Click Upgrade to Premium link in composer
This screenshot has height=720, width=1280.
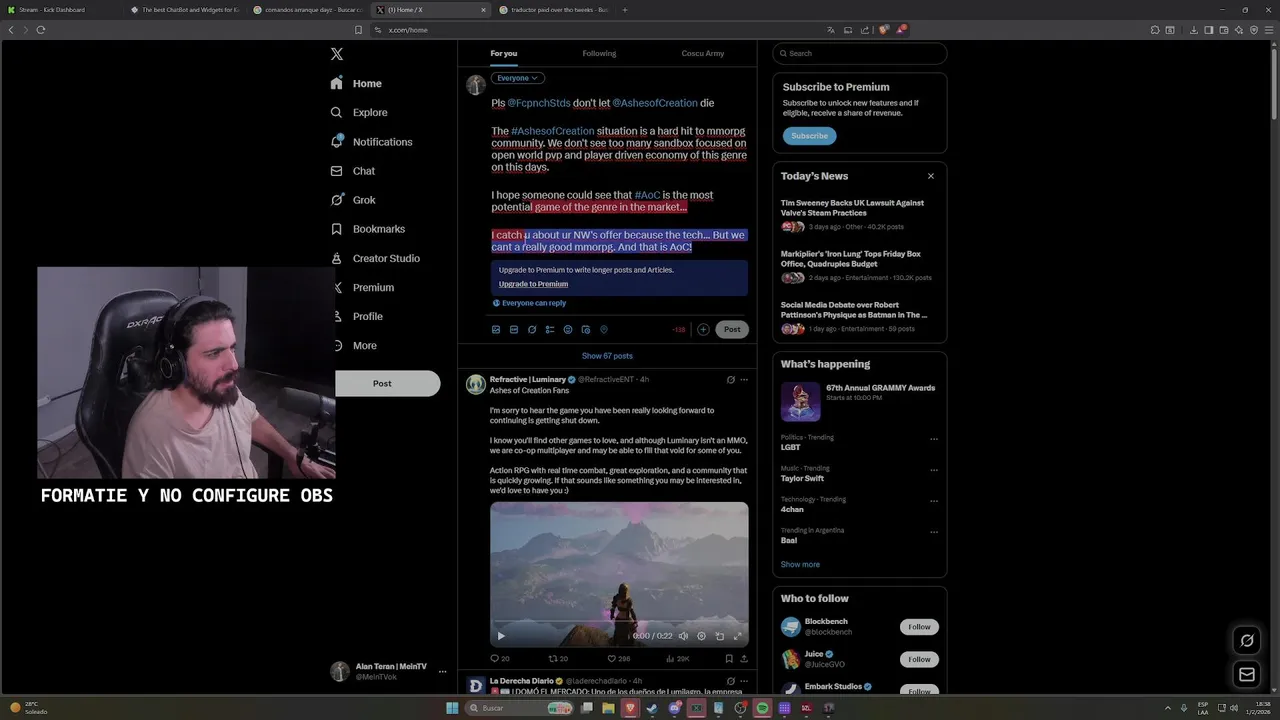[533, 284]
